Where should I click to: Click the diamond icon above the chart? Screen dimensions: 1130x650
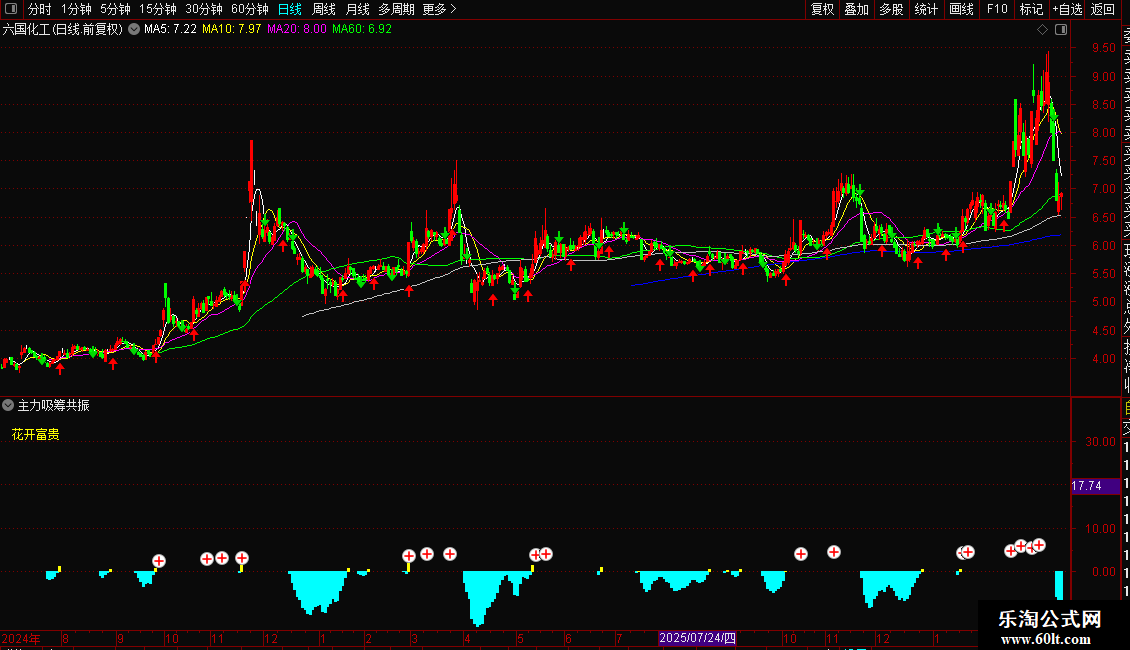click(x=1042, y=29)
